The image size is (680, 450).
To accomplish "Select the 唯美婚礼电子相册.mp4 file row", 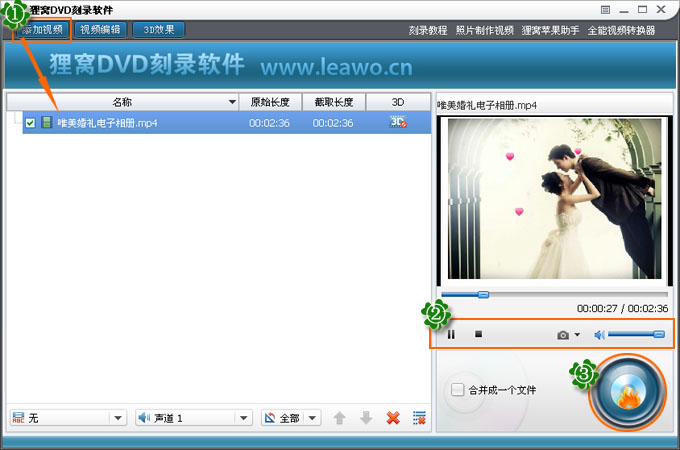I will 226,123.
